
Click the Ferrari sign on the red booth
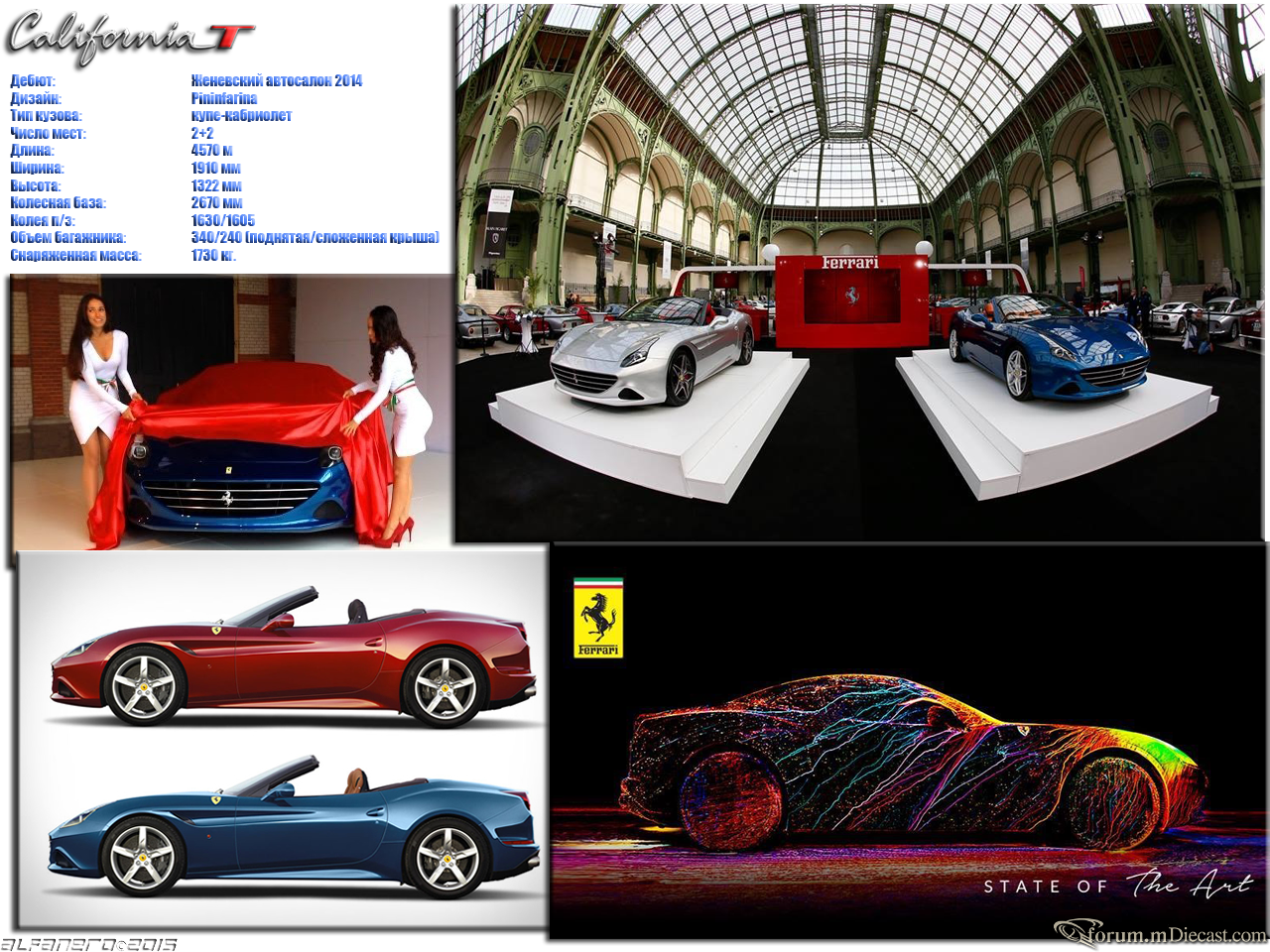(850, 263)
